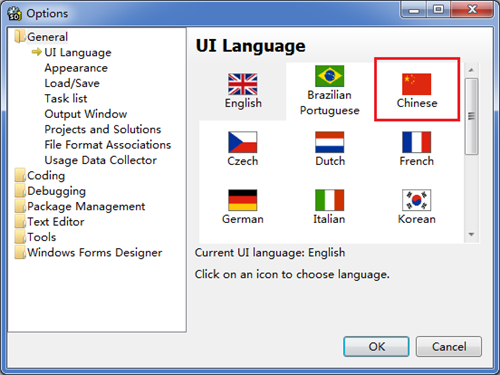
Task: Click the language list scrollbar thumb
Action: 471,116
